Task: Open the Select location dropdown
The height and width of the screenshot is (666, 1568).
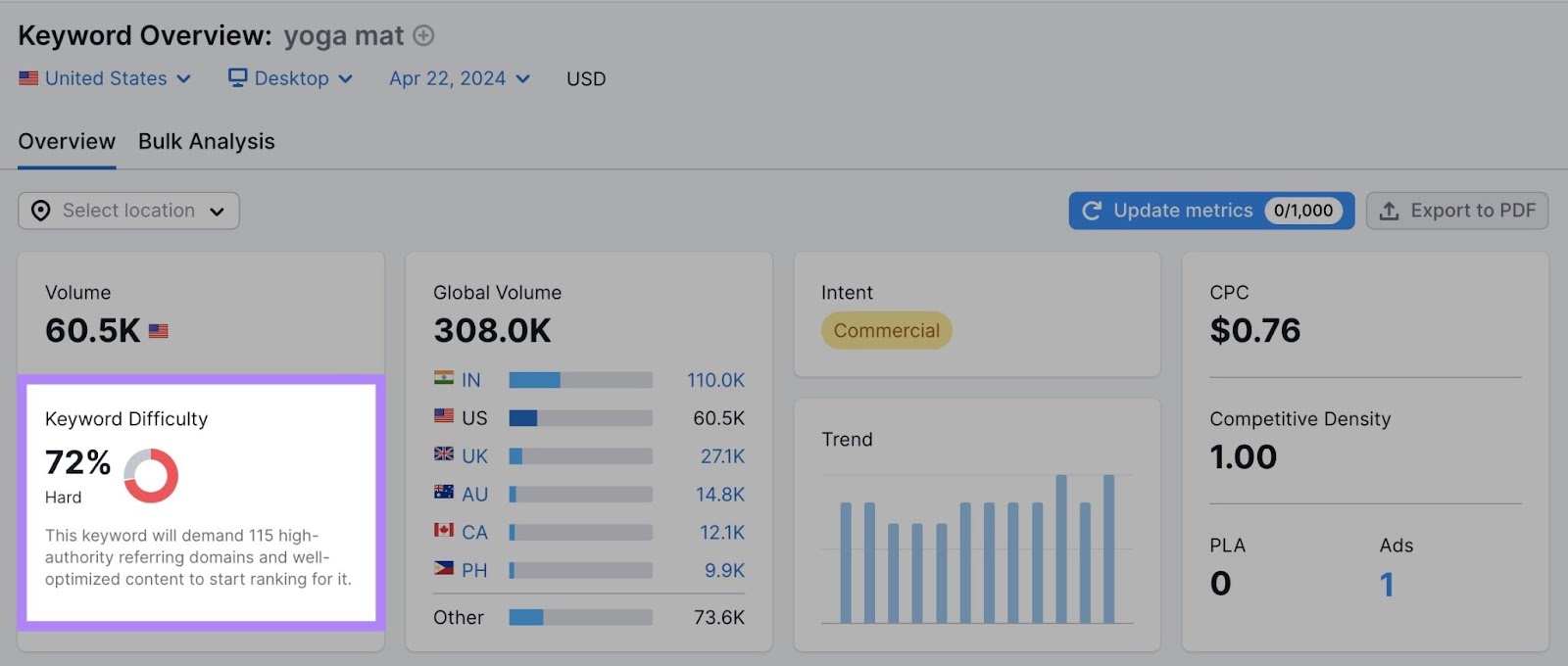Action: [x=128, y=211]
